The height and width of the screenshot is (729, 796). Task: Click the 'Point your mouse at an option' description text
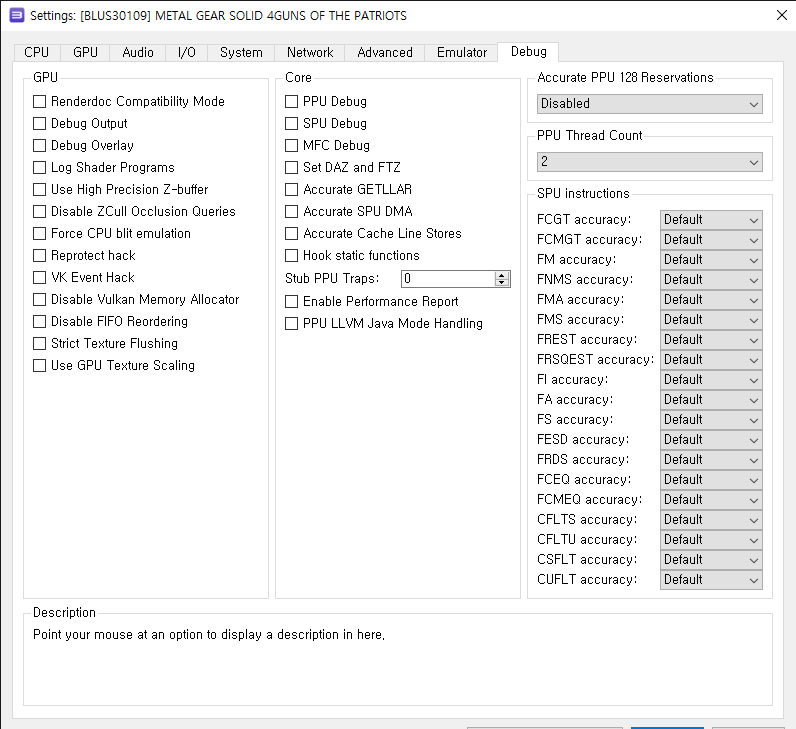click(209, 635)
